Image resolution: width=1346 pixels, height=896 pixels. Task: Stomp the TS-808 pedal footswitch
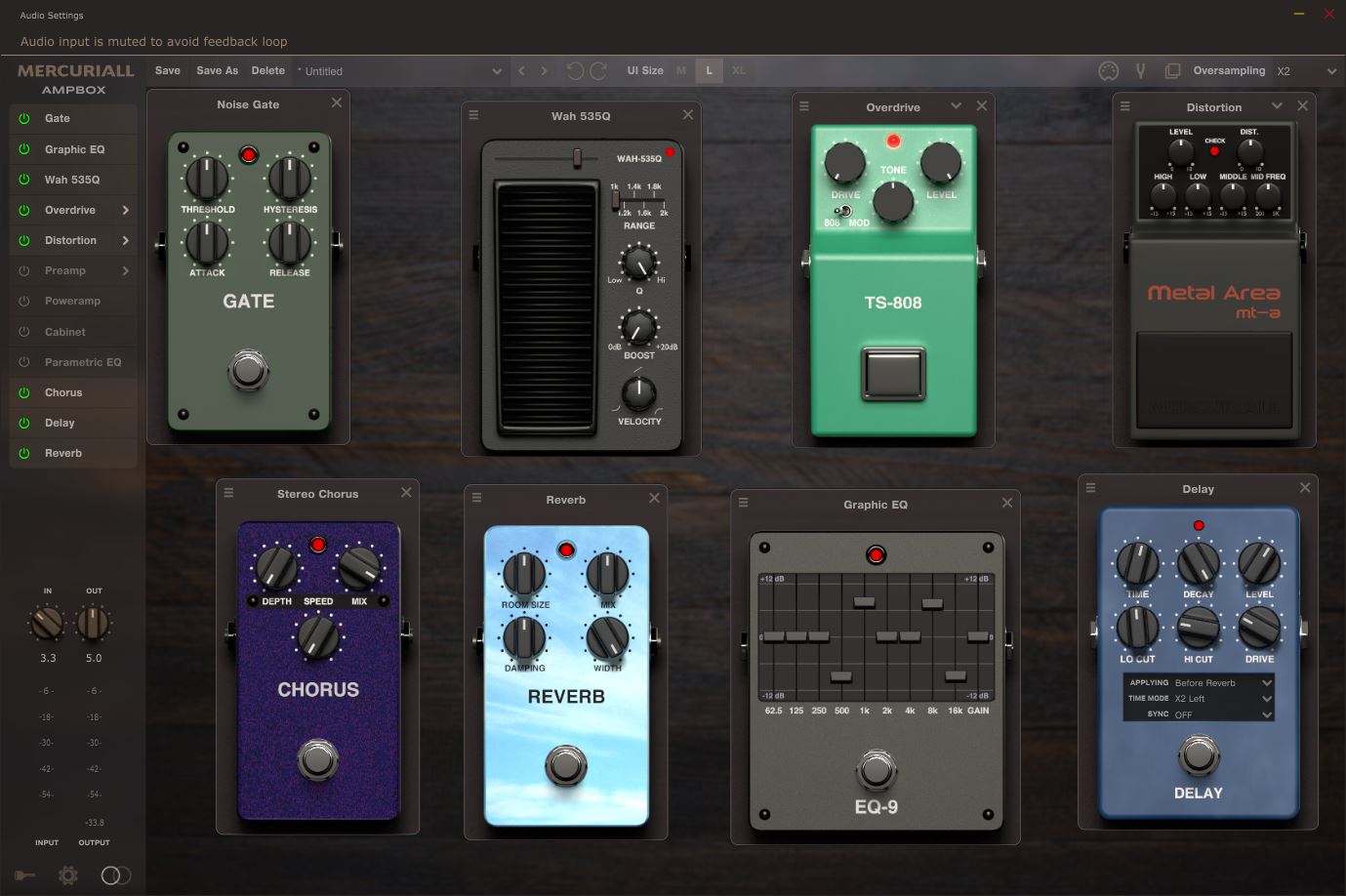tap(893, 372)
